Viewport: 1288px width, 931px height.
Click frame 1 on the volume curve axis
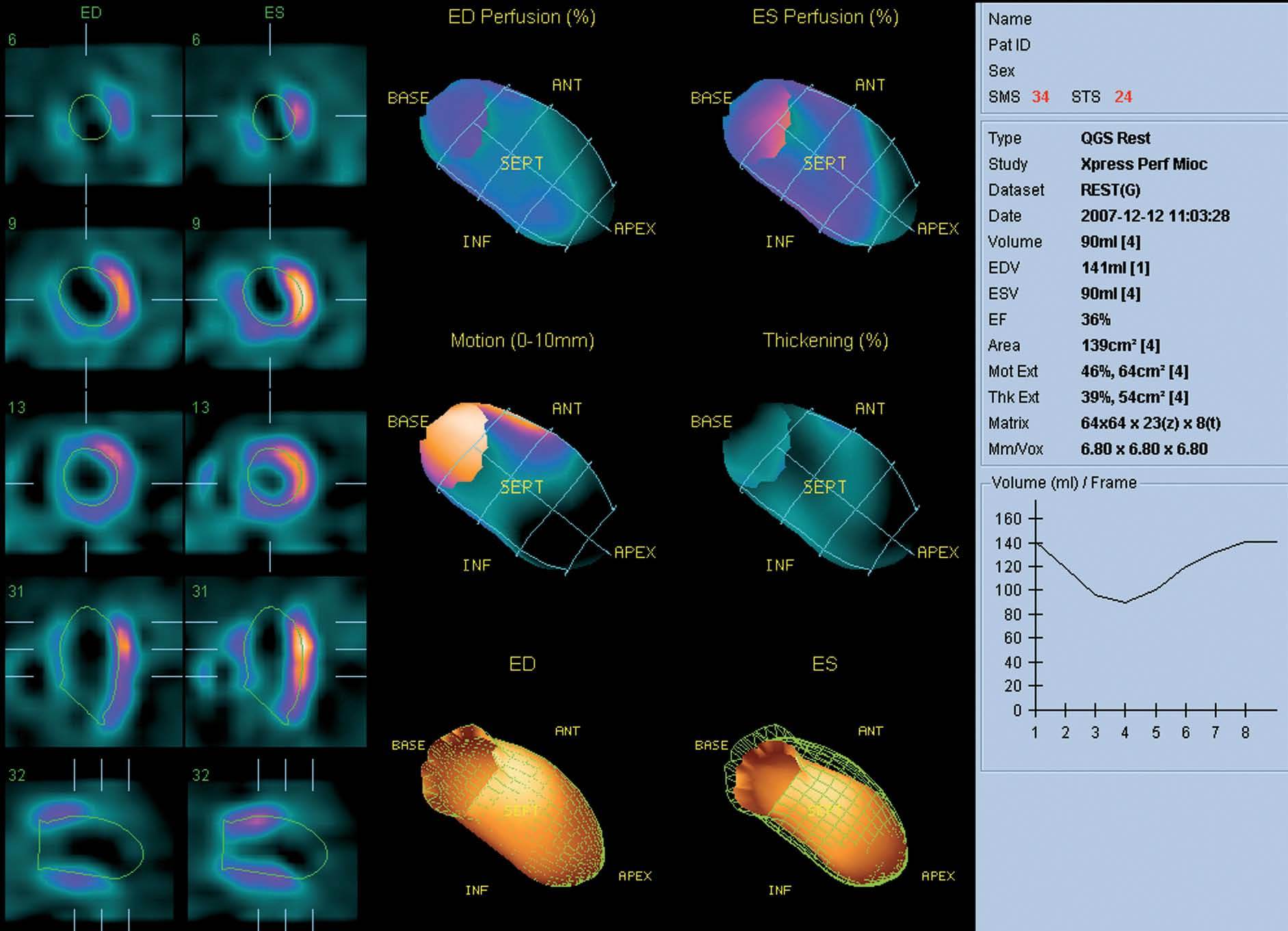[x=1035, y=733]
